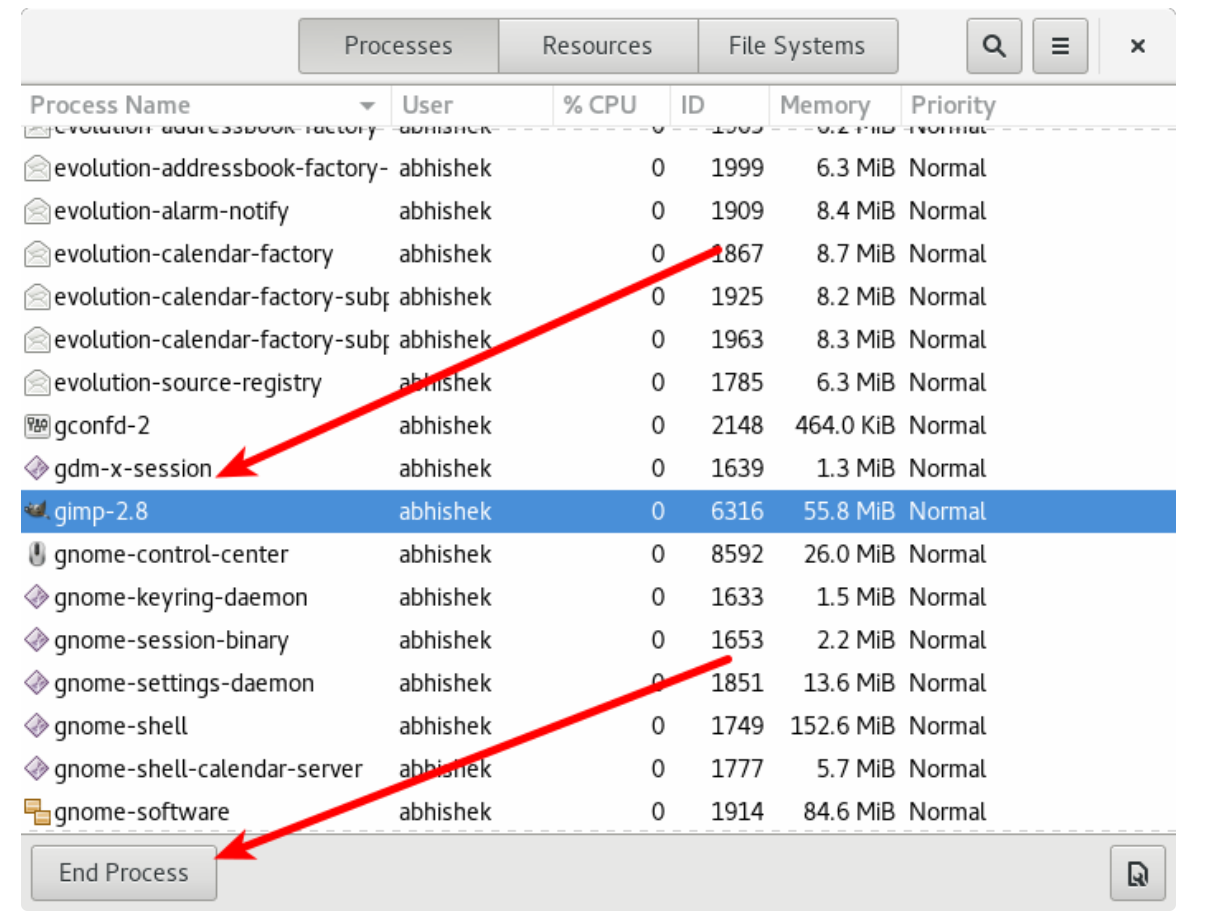This screenshot has height=918, width=1212.
Task: Open the process search tool
Action: click(x=994, y=46)
